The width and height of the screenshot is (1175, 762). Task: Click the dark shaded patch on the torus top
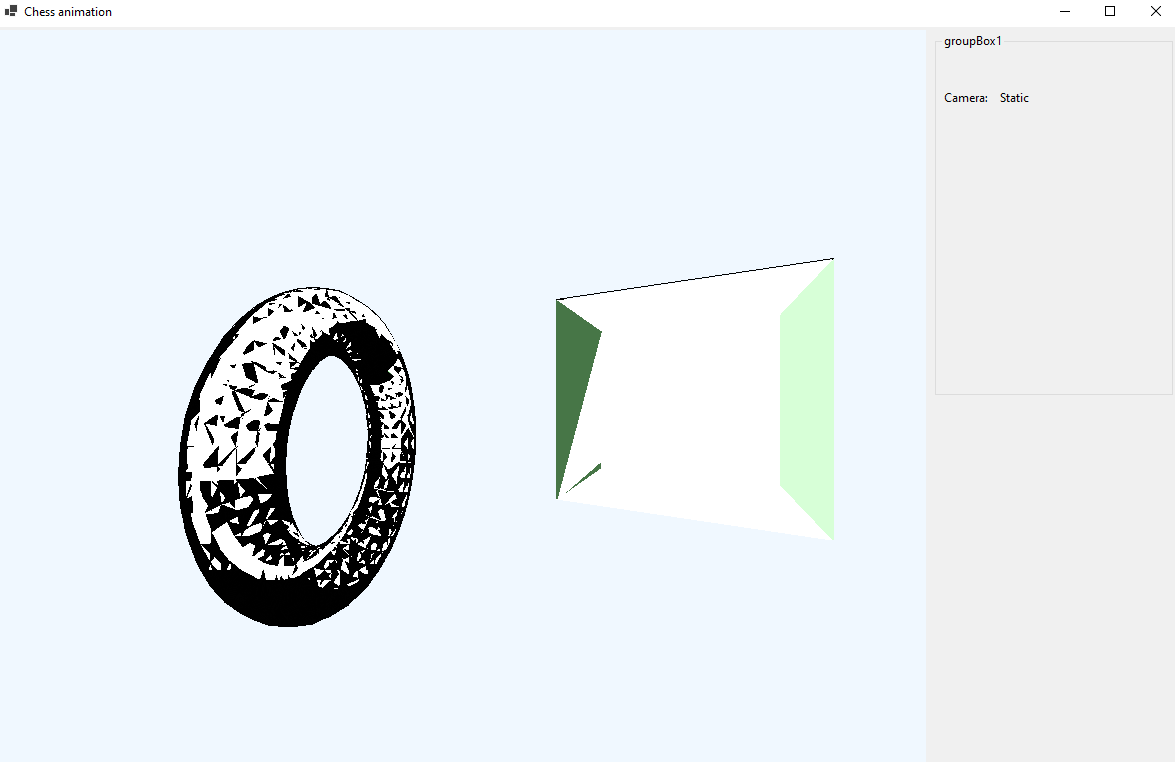[368, 350]
